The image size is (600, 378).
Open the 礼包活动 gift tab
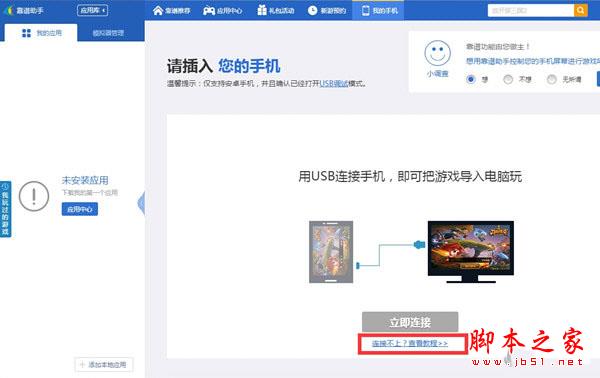(276, 10)
